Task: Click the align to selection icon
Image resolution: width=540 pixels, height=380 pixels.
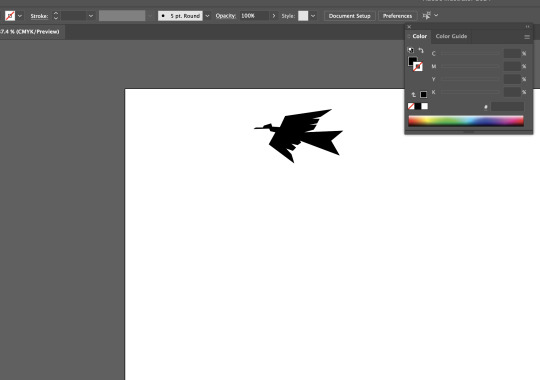Action: point(427,16)
